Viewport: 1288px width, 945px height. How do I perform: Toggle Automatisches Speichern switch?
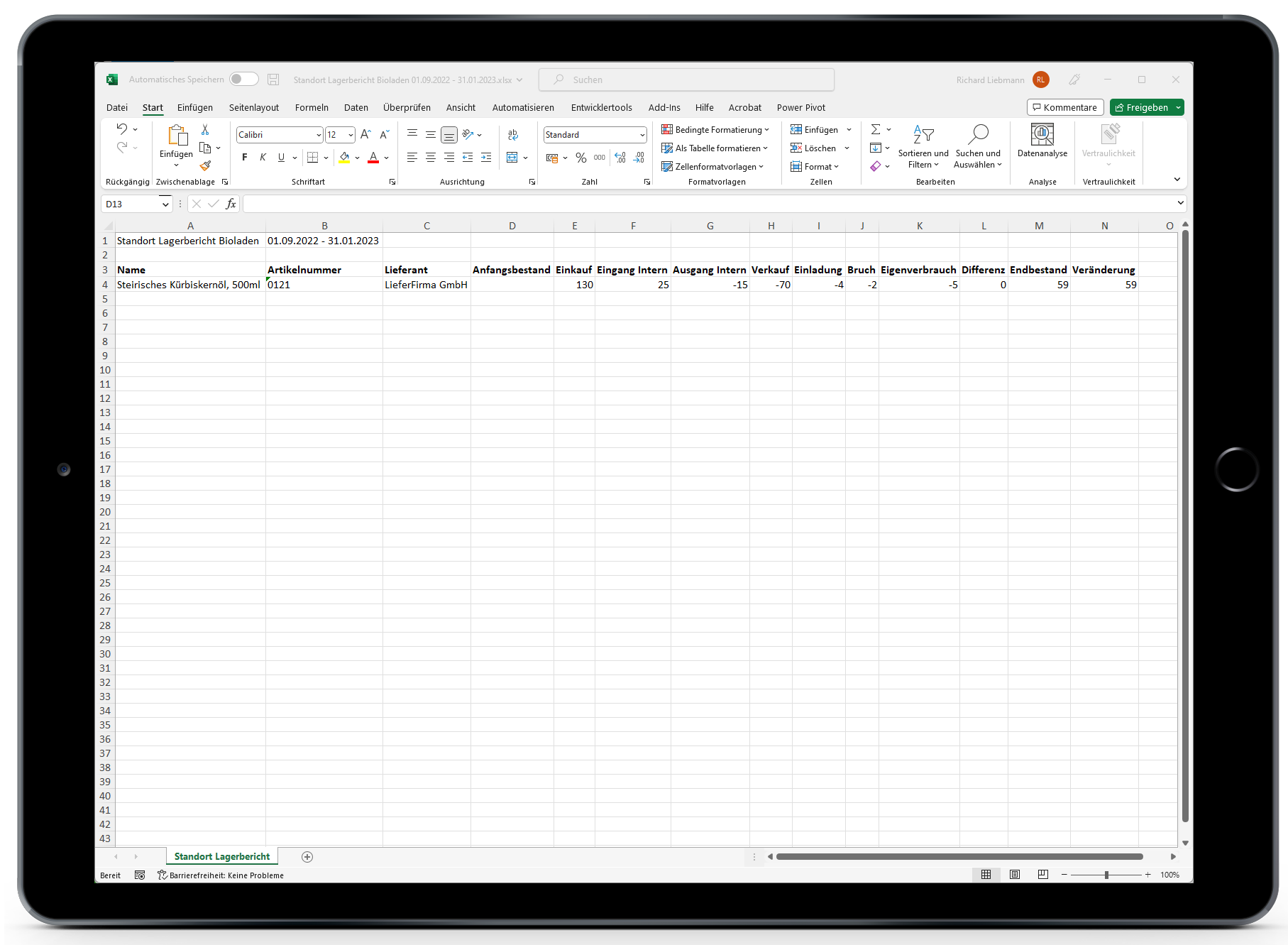[243, 80]
